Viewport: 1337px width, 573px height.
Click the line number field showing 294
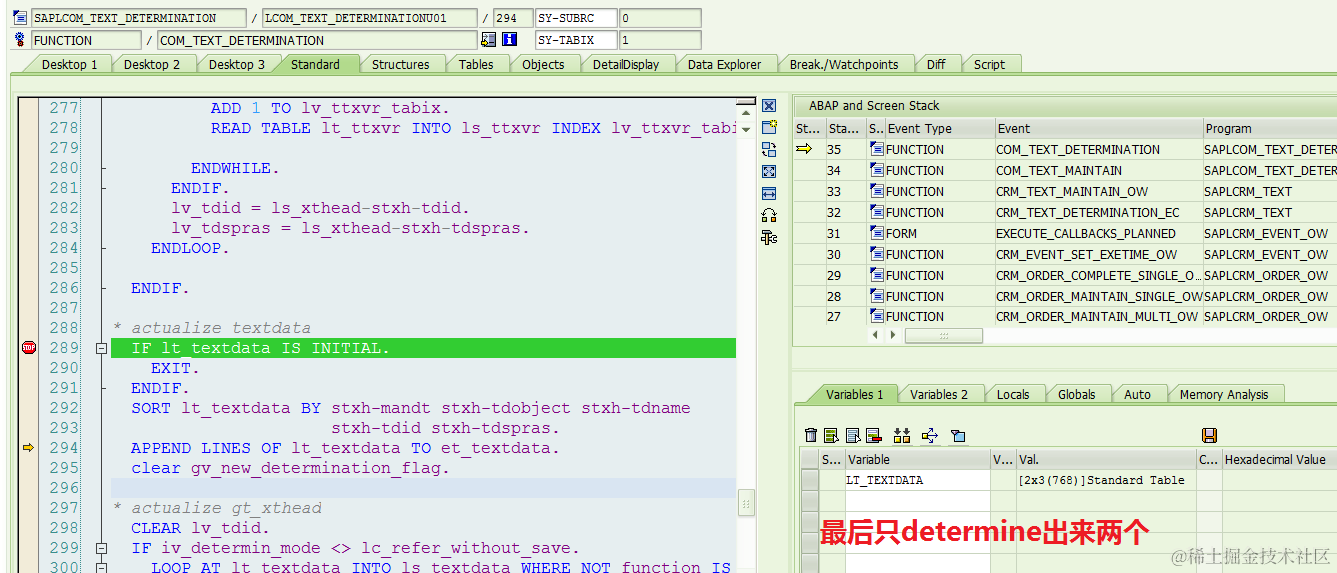click(513, 18)
